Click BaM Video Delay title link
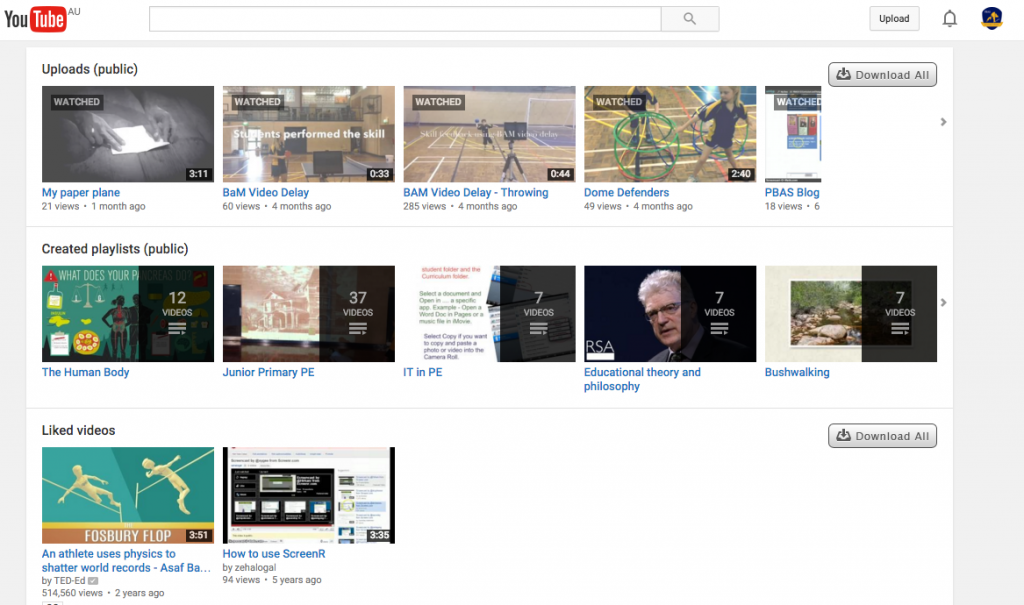The image size is (1024, 605). click(266, 193)
